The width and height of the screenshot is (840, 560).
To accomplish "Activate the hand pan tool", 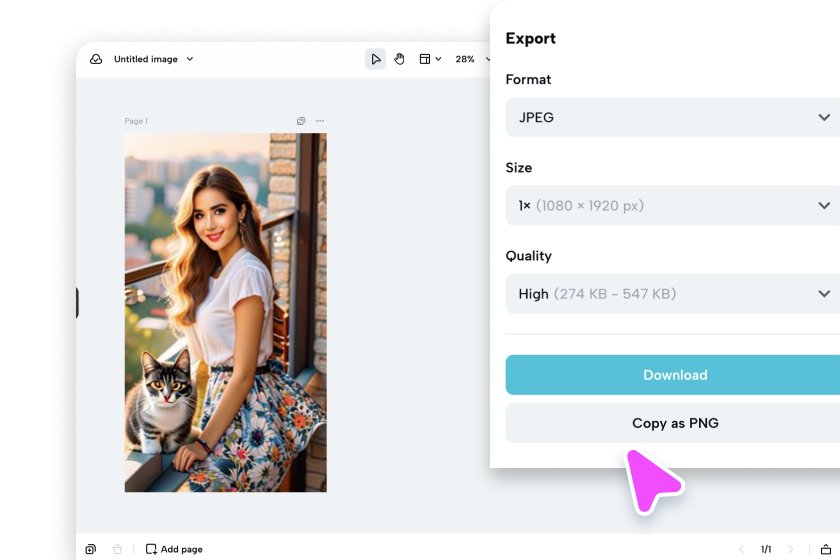I will [x=399, y=59].
